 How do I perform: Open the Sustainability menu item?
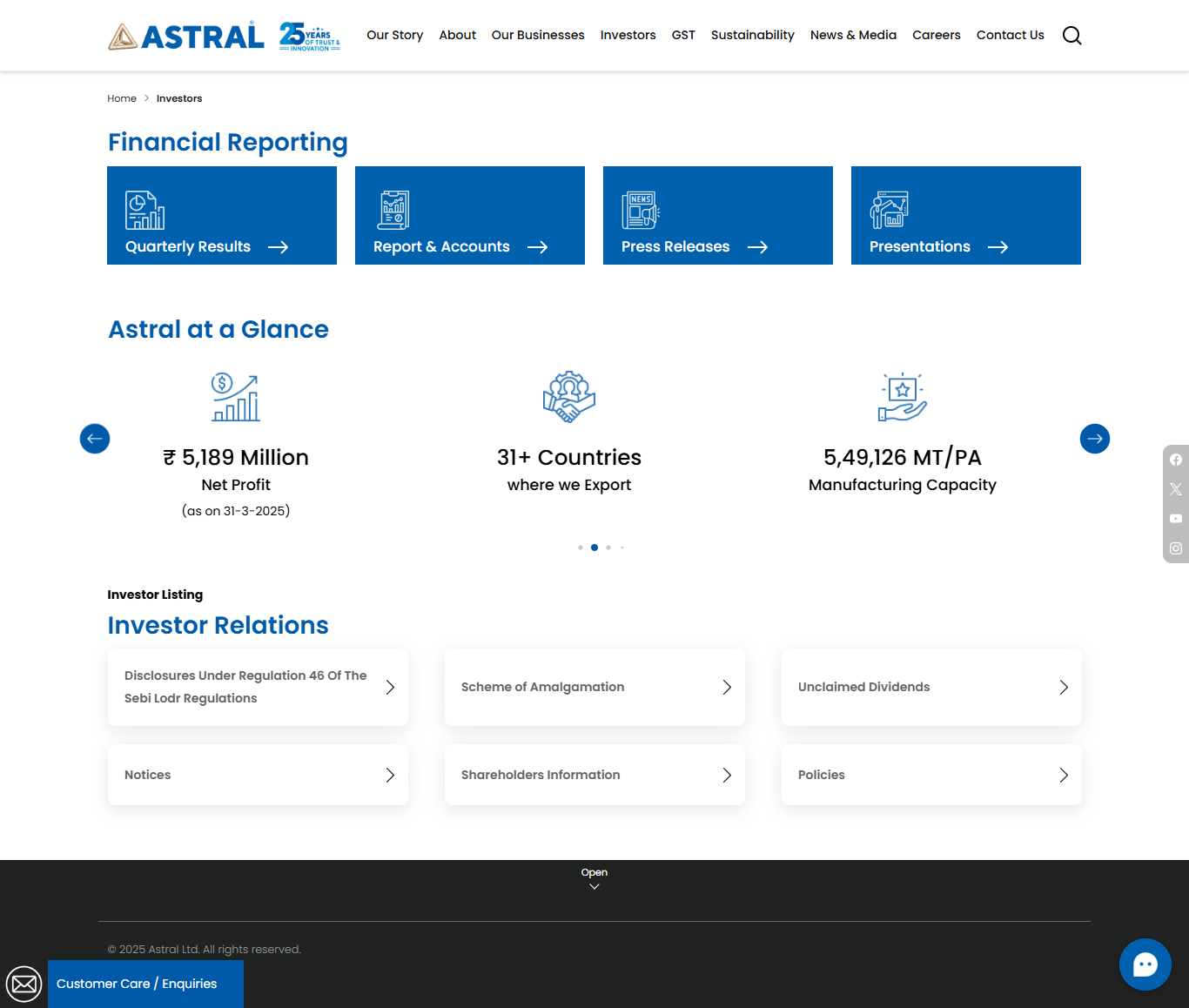pyautogui.click(x=752, y=36)
